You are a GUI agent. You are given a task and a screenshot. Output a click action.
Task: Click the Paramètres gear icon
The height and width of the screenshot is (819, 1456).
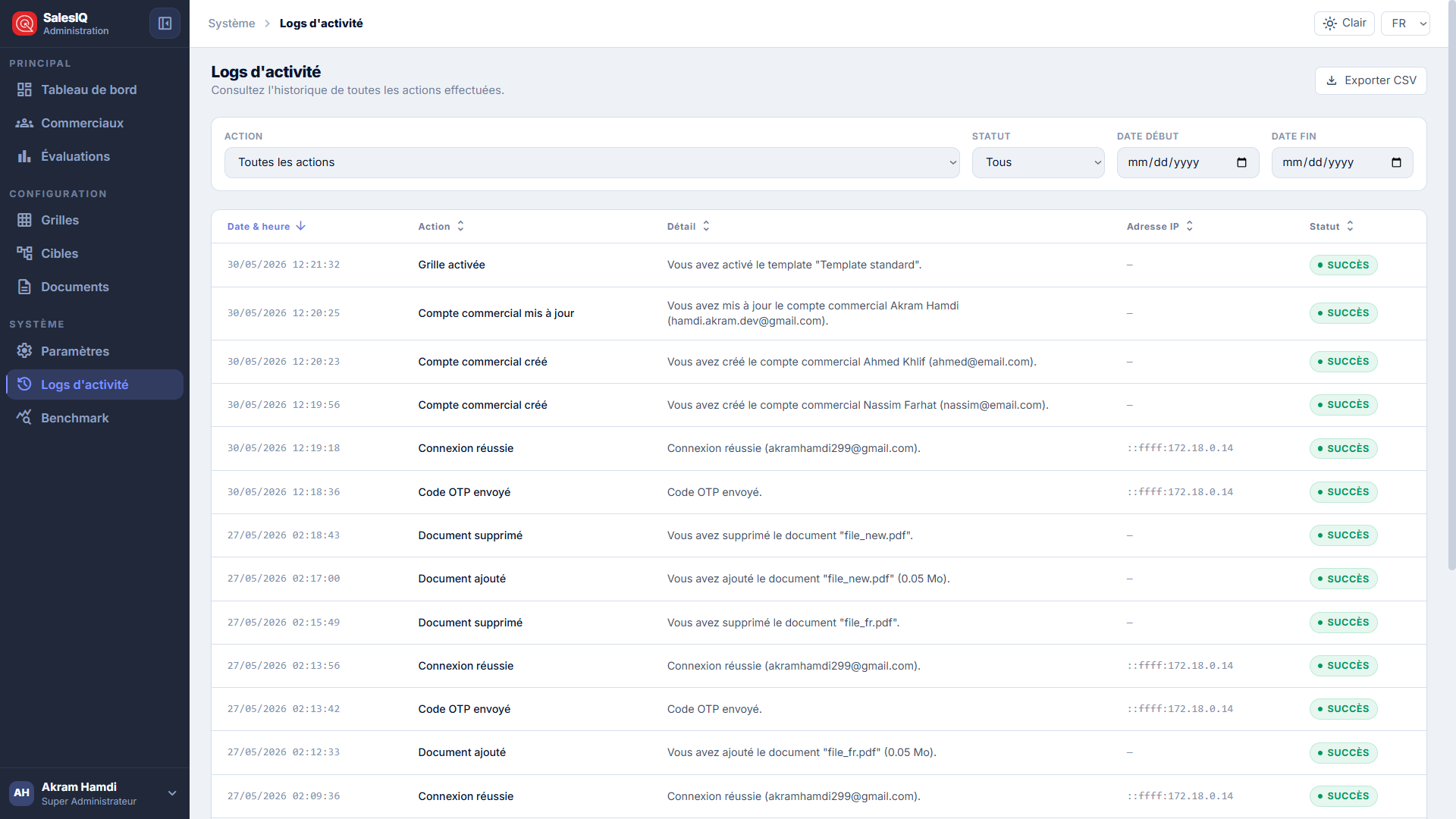[24, 351]
